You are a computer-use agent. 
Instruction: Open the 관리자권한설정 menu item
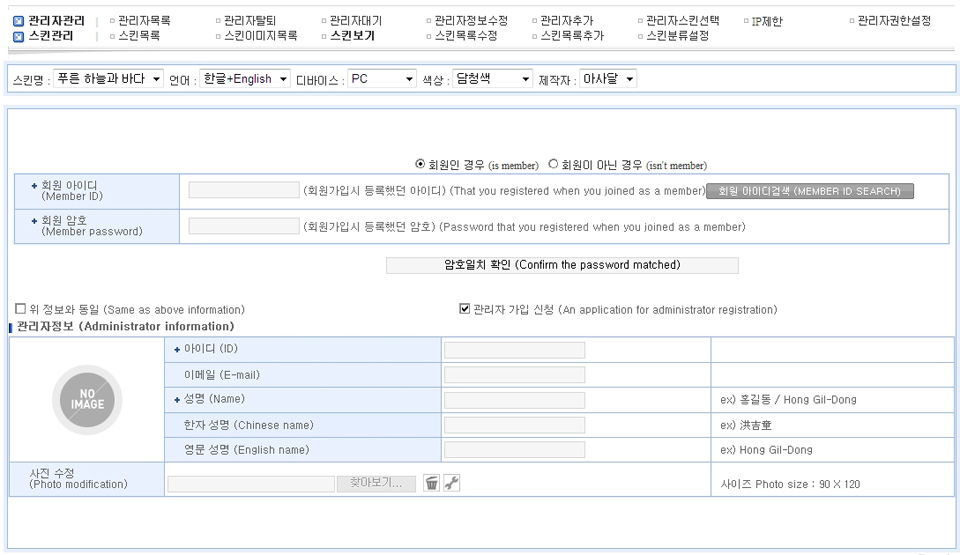[x=894, y=21]
